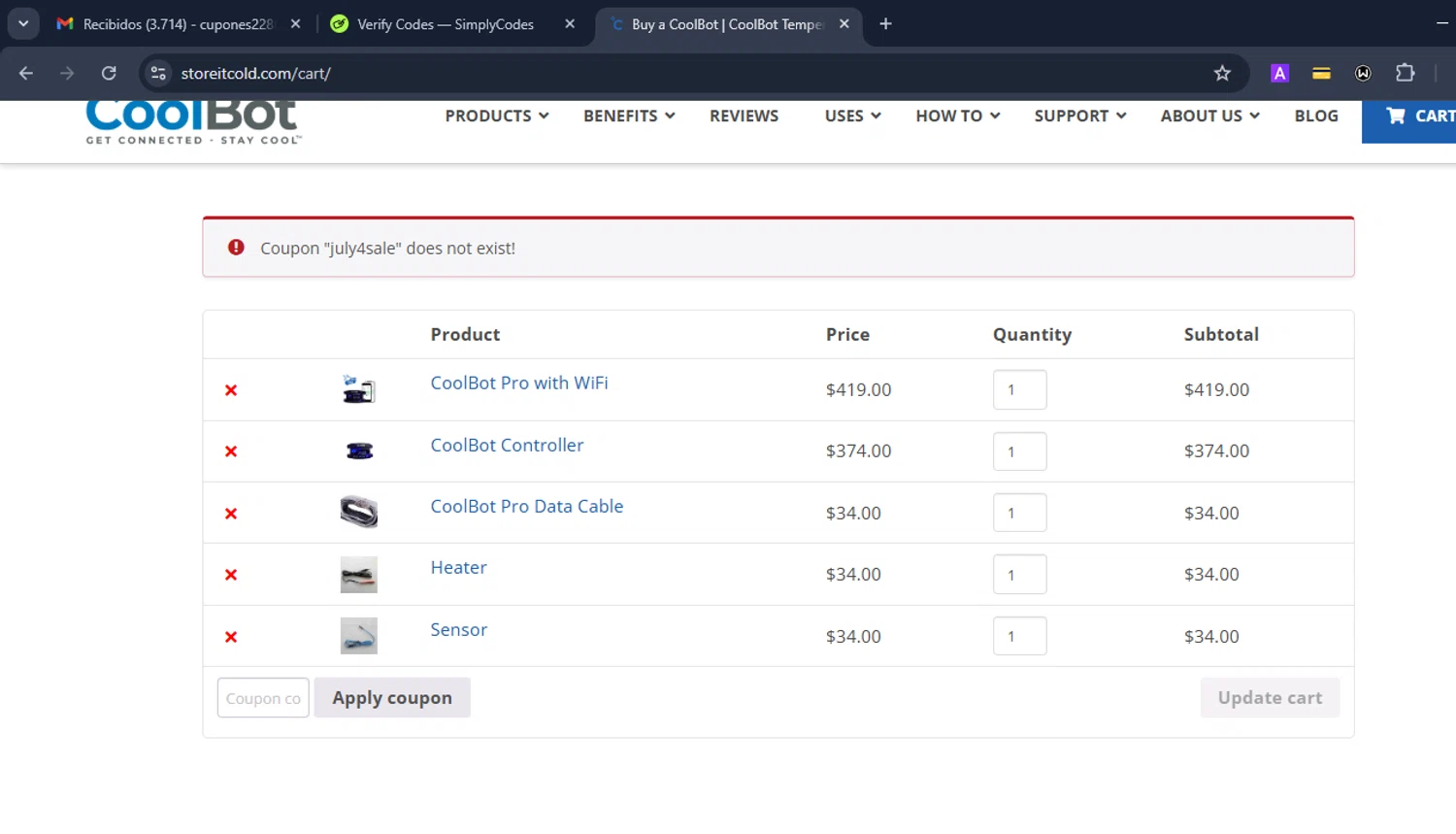Screen dimensions: 1456x834
Task: View site information icon in address bar
Action: point(158,73)
